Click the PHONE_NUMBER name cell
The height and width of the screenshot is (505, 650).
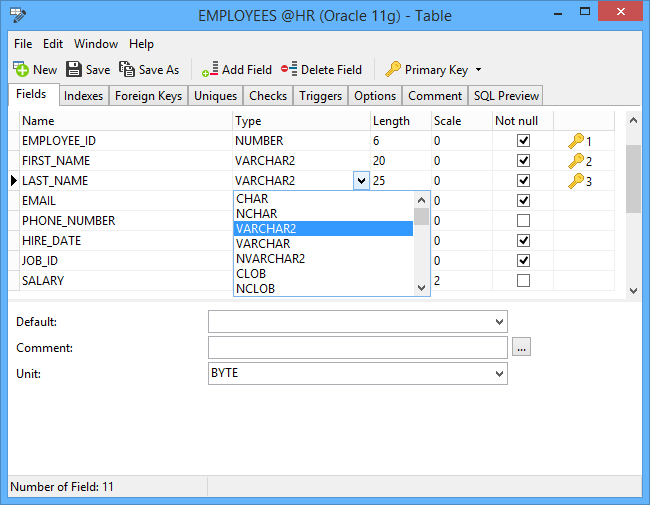point(126,221)
